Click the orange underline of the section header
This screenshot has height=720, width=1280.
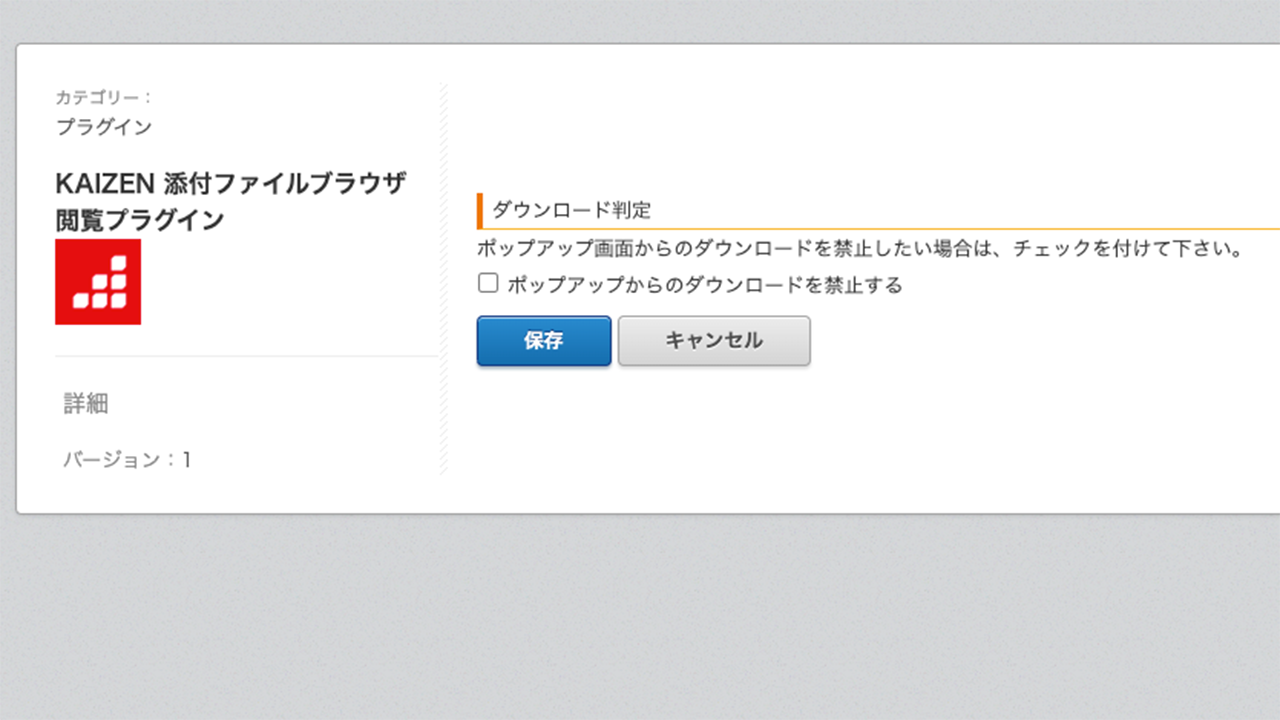(x=880, y=229)
